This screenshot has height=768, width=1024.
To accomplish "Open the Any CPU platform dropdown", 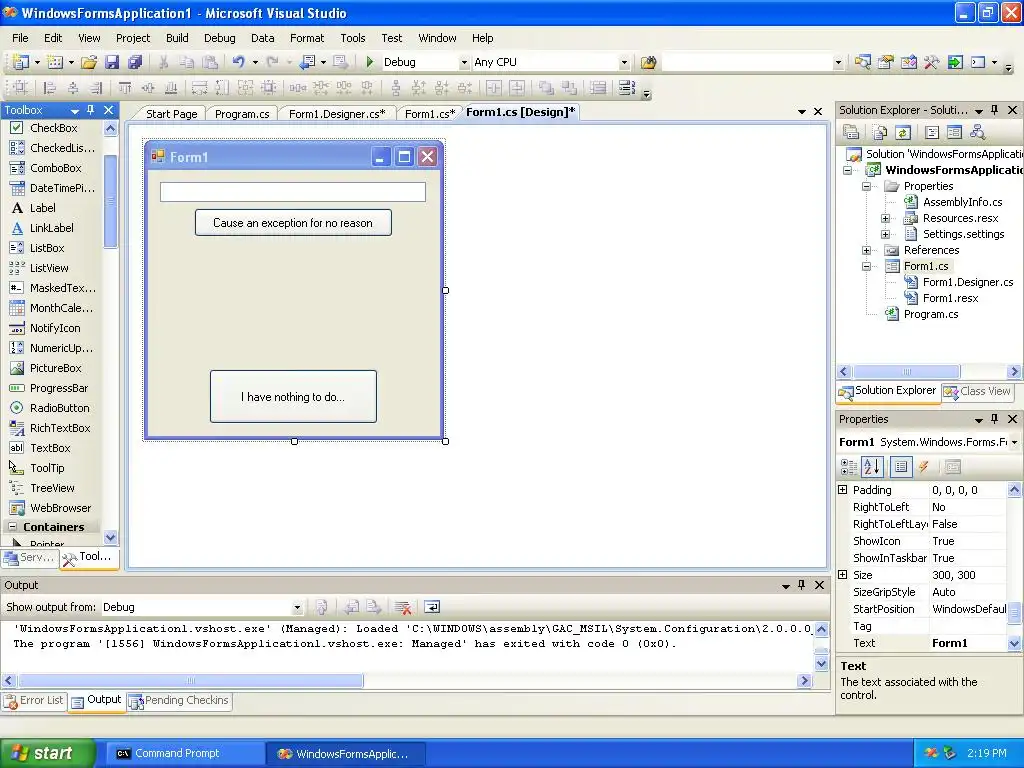I will click(x=624, y=62).
